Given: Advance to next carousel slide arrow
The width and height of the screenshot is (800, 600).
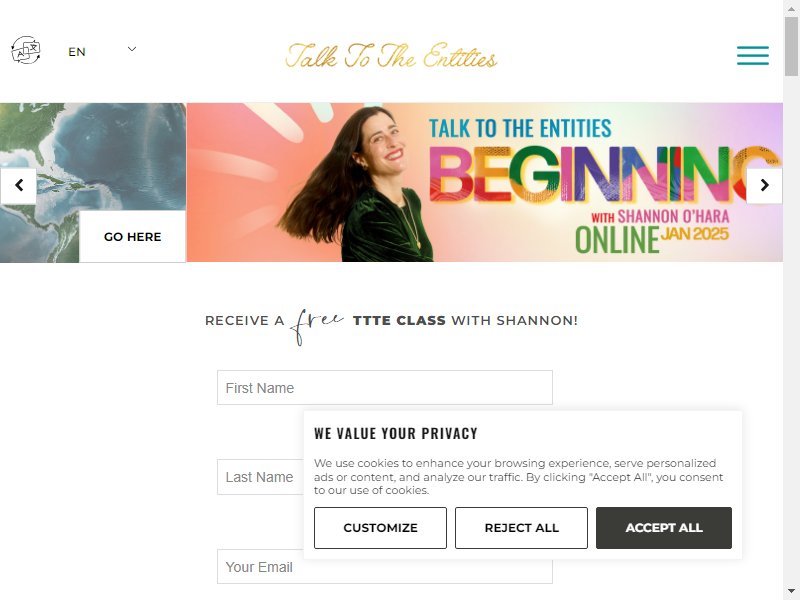Looking at the screenshot, I should (764, 185).
